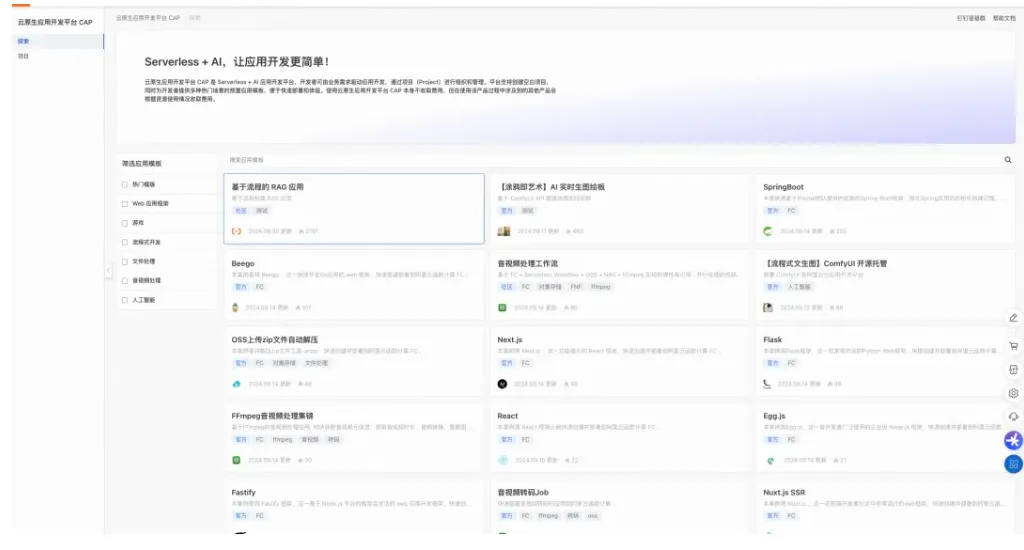
Task: Open the OSS上传zip文件自动解压 card
Action: (354, 362)
